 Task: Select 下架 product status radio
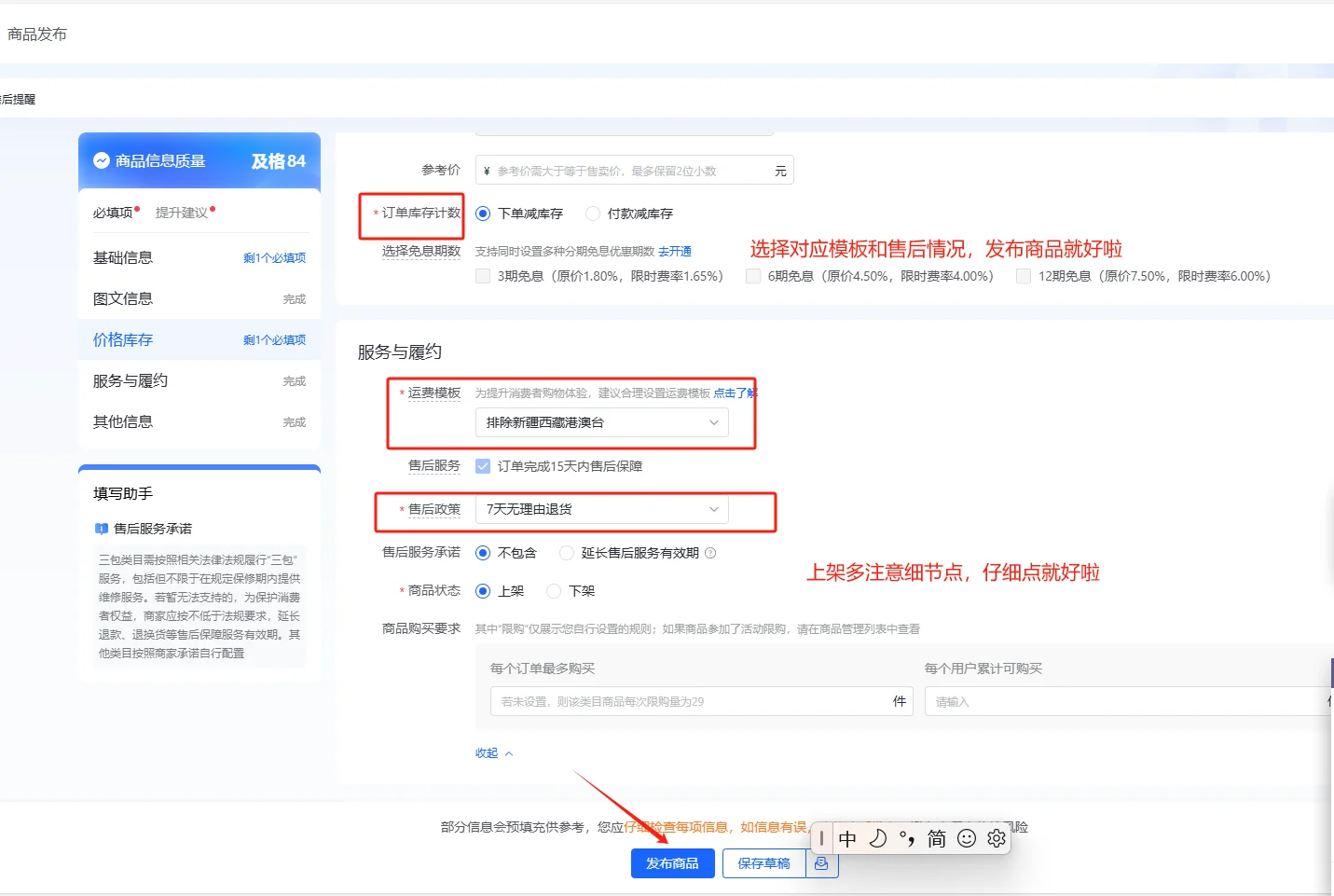point(554,591)
